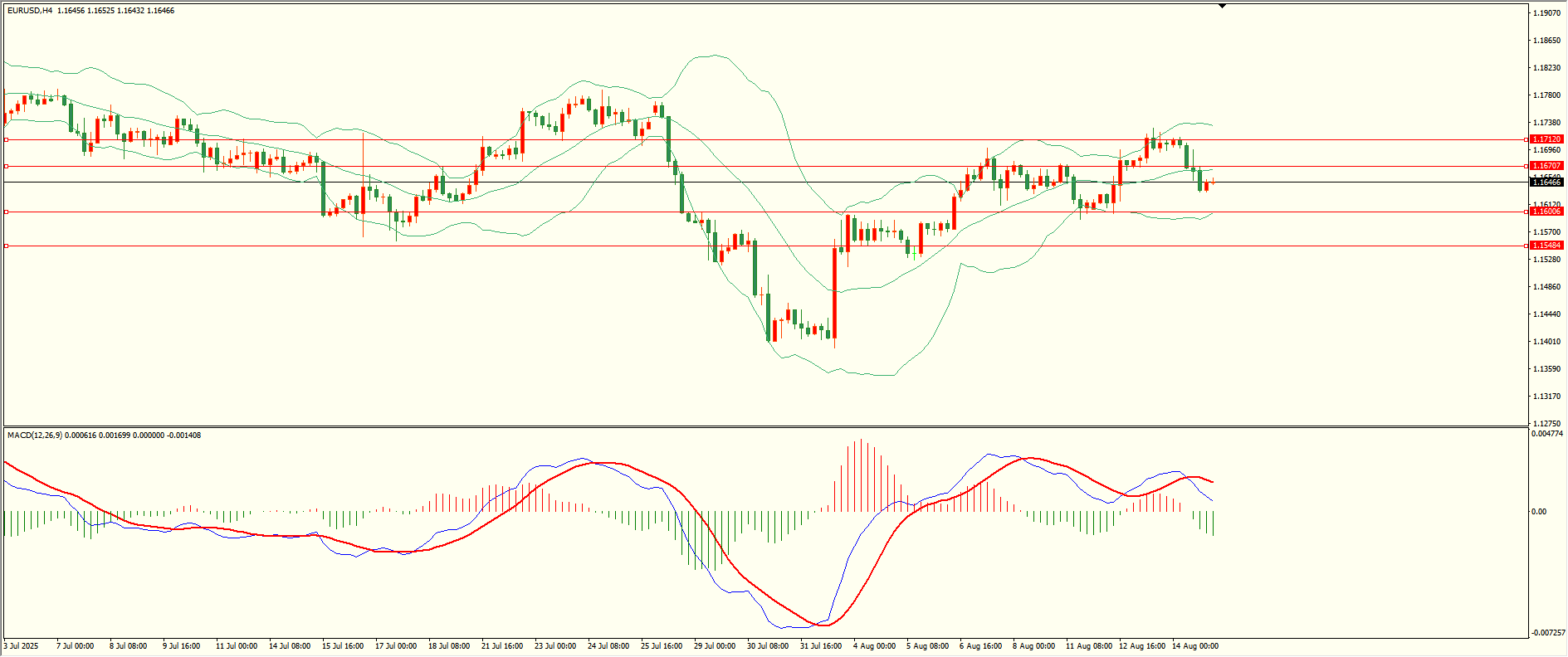Click the MACD zero level label 0.00
1568x657 pixels.
tap(1539, 512)
